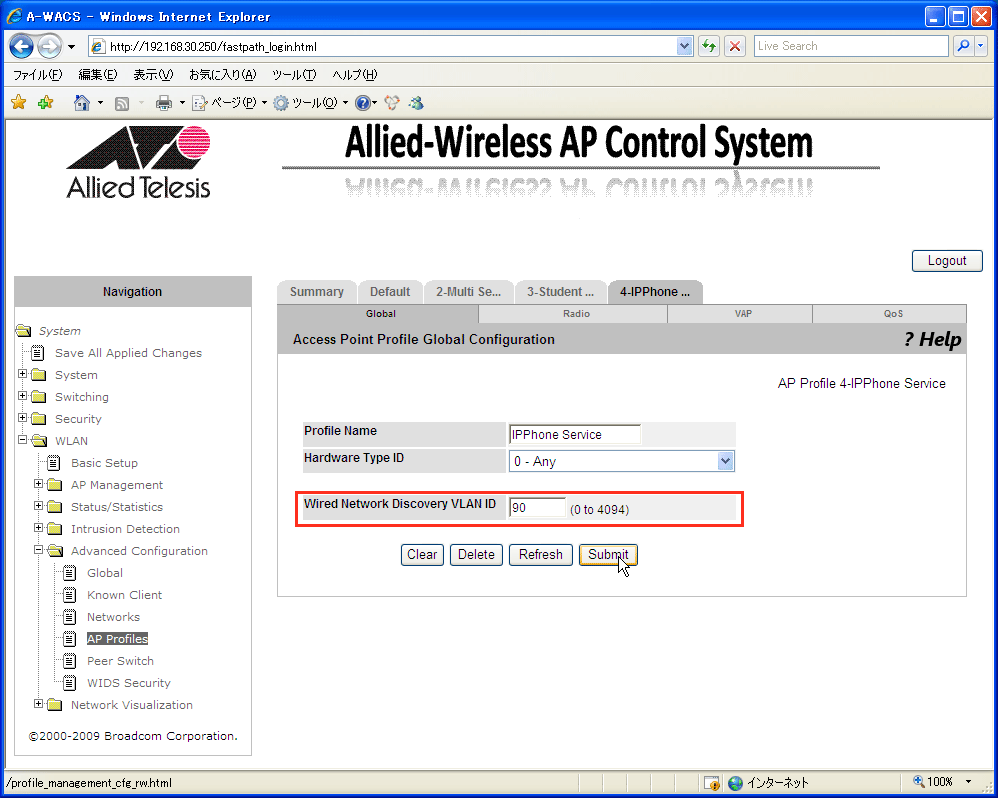Click the Live Search input box
The height and width of the screenshot is (798, 998).
coord(851,46)
